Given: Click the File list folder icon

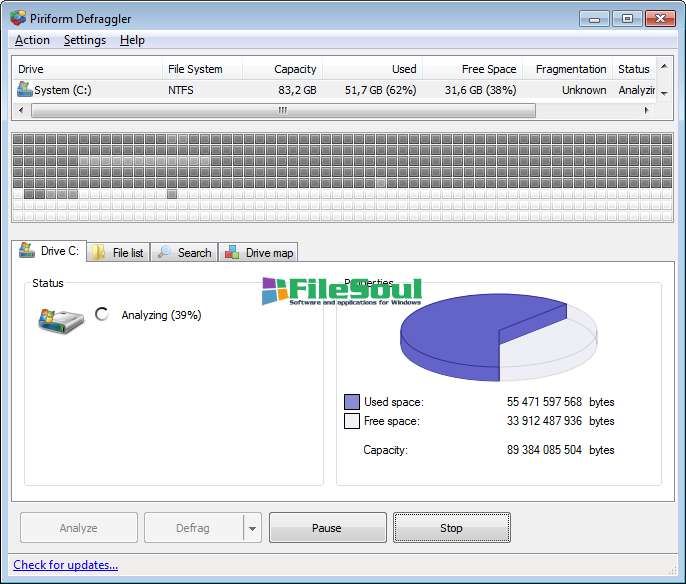Looking at the screenshot, I should [100, 253].
